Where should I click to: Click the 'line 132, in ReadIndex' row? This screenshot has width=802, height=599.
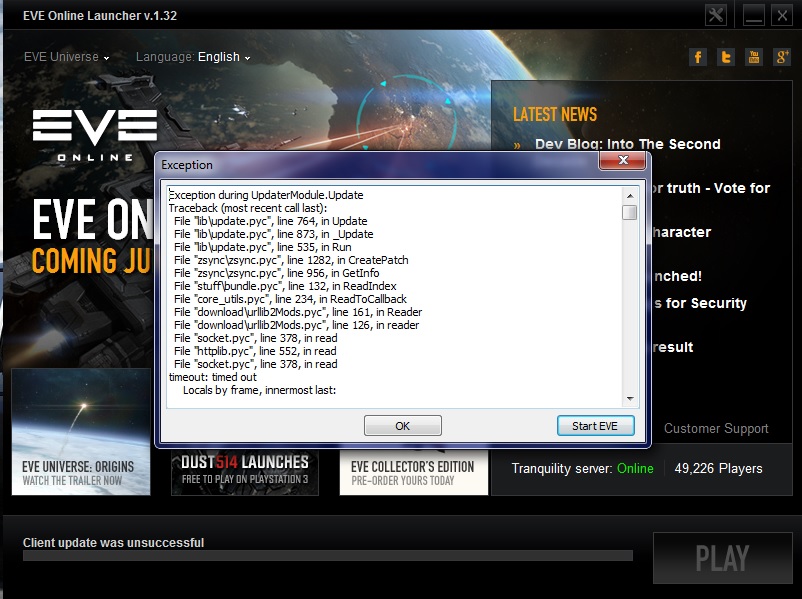285,286
